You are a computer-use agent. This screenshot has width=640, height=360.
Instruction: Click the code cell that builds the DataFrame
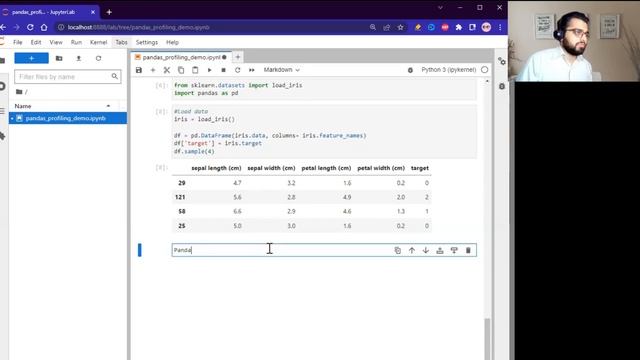(x=324, y=131)
